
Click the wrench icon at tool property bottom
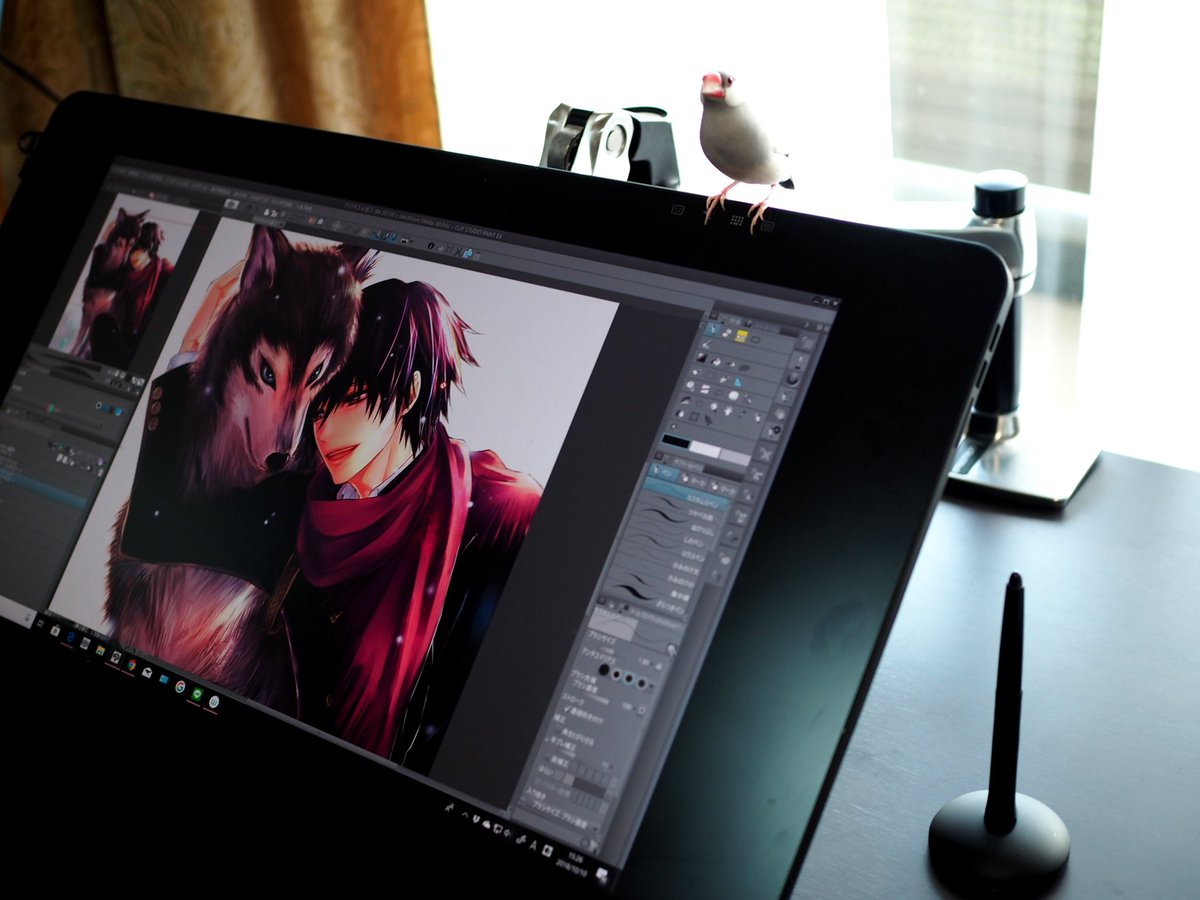[x=593, y=846]
